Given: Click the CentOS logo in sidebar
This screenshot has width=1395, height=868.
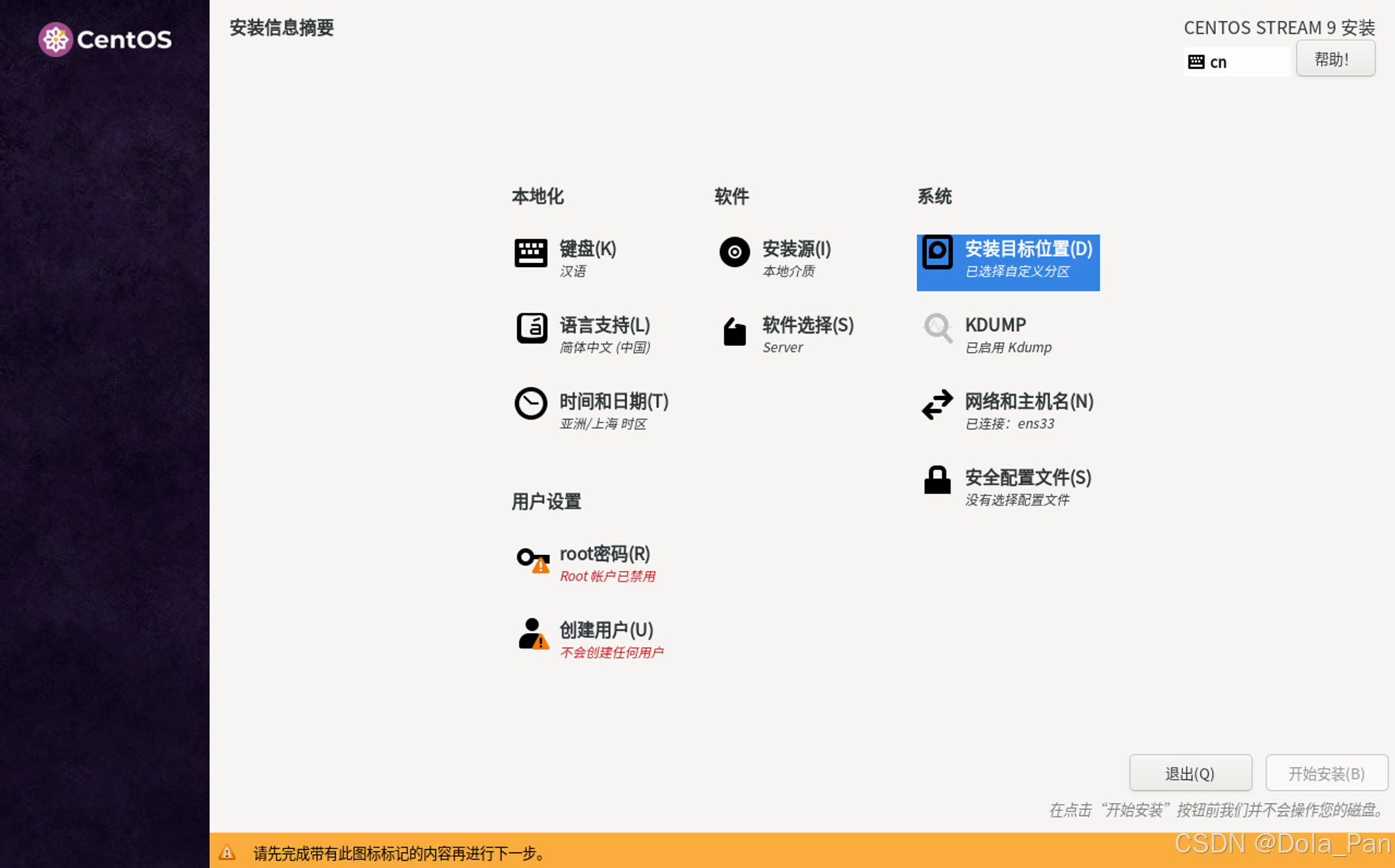Looking at the screenshot, I should tap(105, 40).
